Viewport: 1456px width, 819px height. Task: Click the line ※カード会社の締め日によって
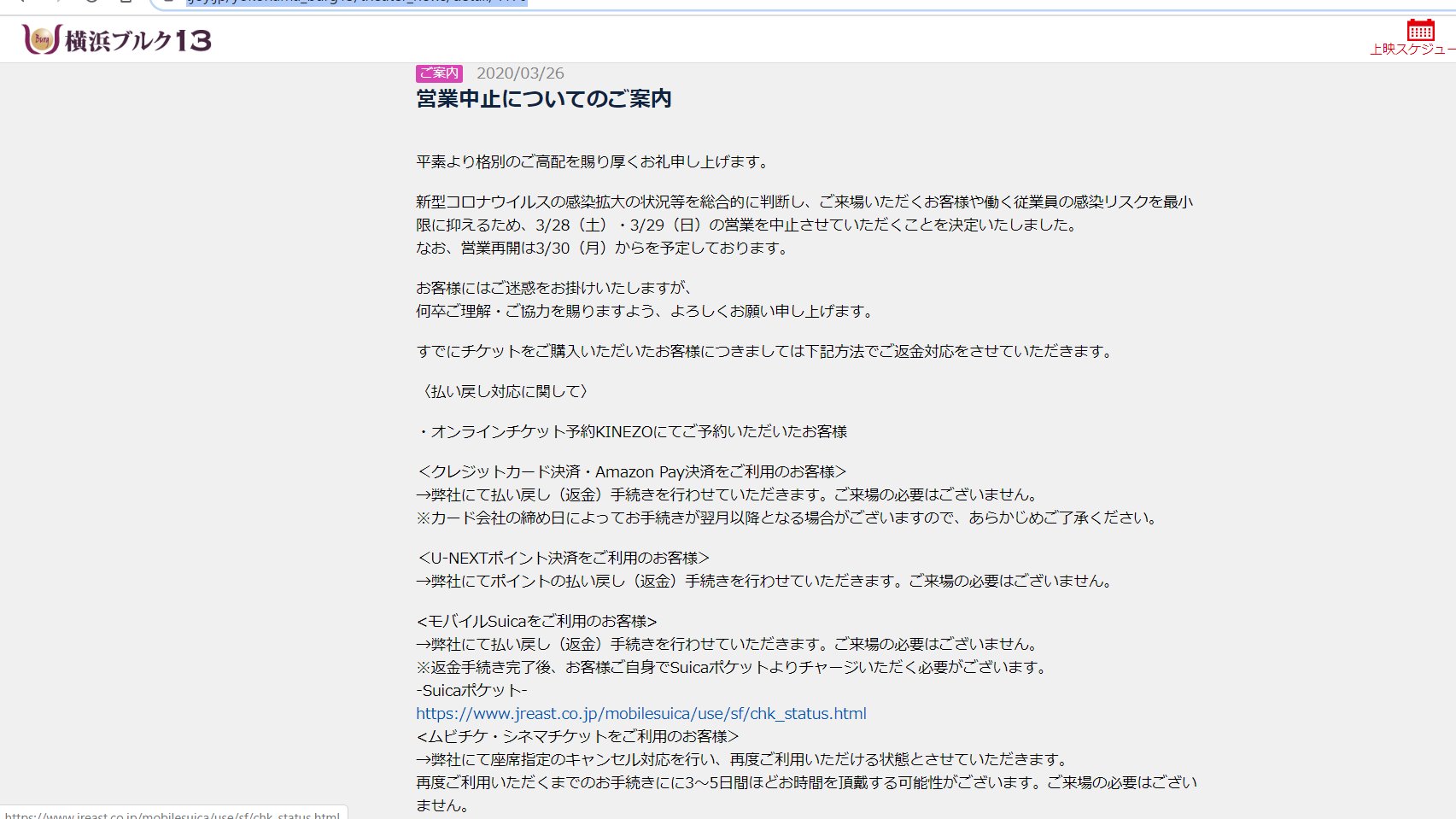click(787, 518)
